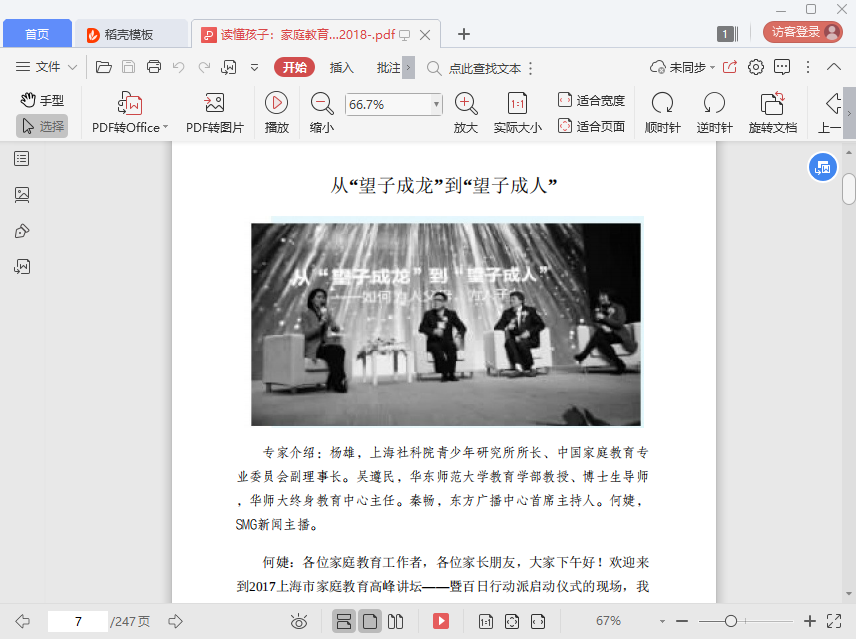Zoom in using 放大 magnifier
Viewport: 856px width, 639px height.
pyautogui.click(x=466, y=113)
